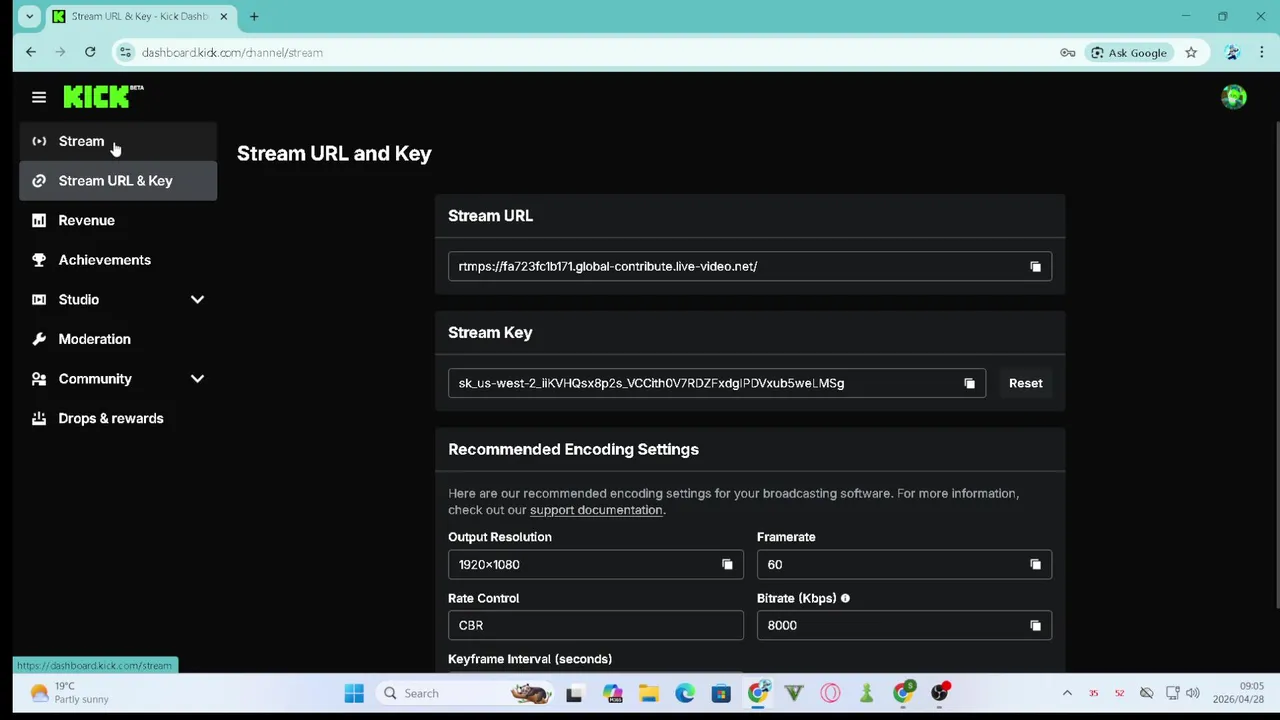Reset the stream key
Viewport: 1280px width, 720px height.
tap(1025, 383)
